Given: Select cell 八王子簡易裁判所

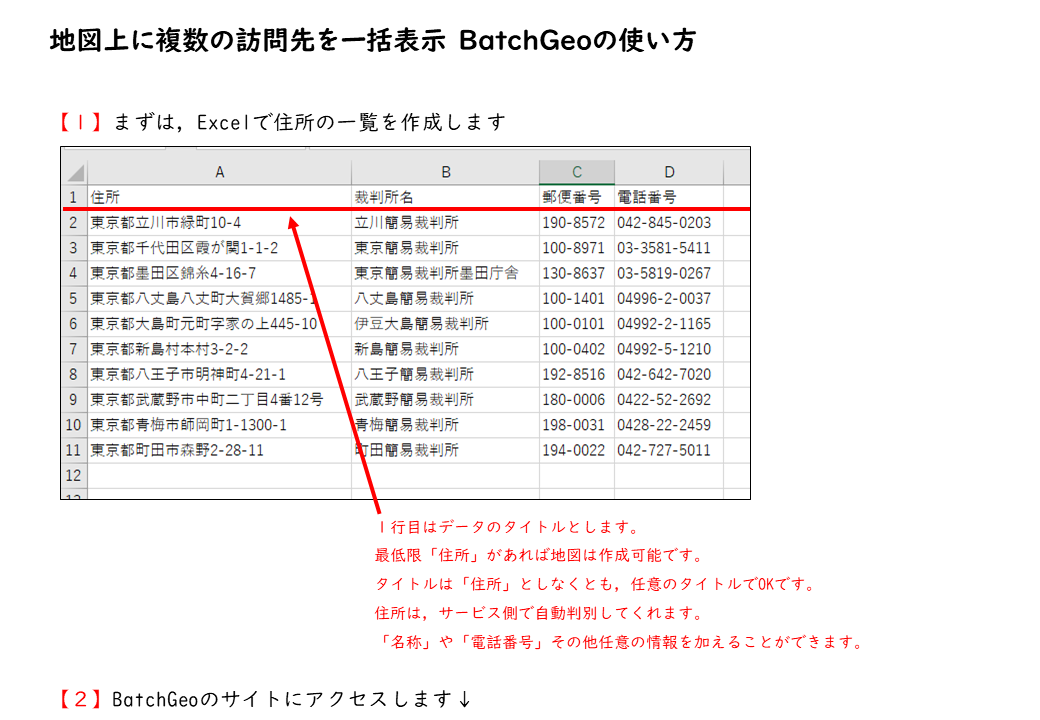Looking at the screenshot, I should point(446,375).
